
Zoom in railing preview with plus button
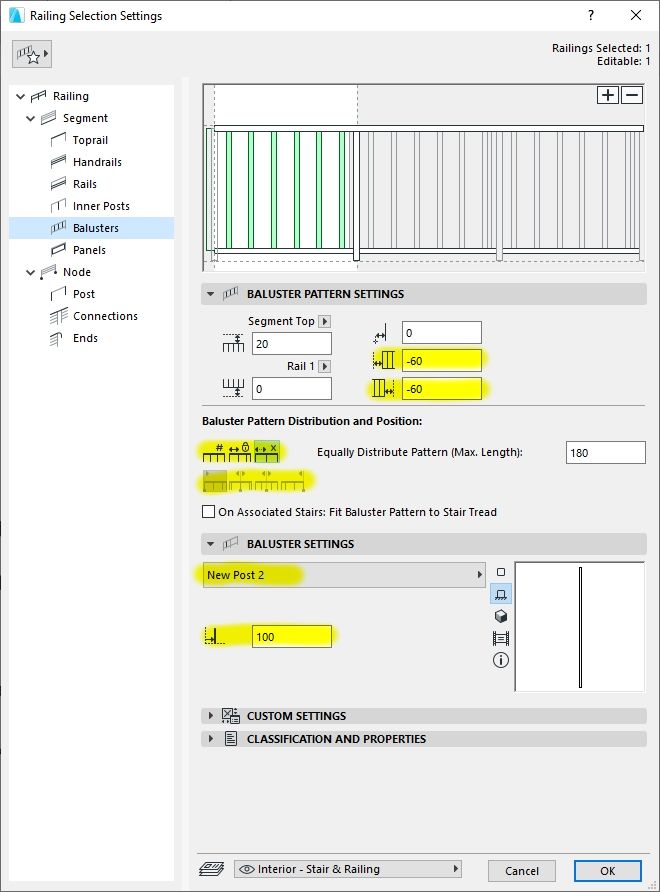tap(608, 95)
